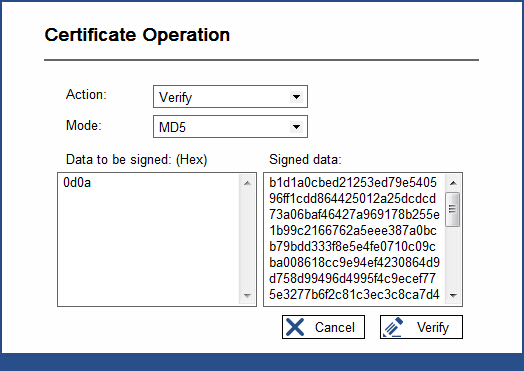
Task: Click the blue X icon on Cancel
Action: (x=295, y=327)
